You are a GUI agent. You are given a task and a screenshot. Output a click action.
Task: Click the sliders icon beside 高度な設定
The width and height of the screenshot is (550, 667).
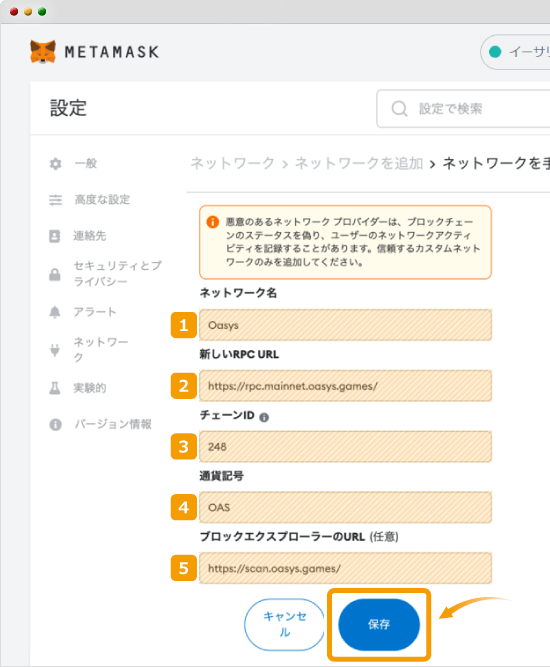click(55, 200)
